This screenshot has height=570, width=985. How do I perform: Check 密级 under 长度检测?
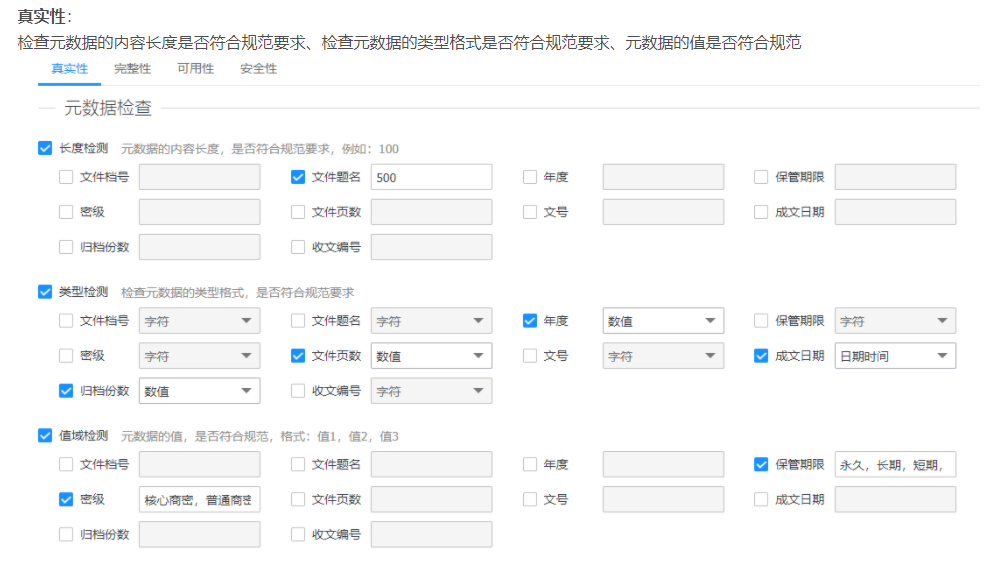[x=66, y=212]
